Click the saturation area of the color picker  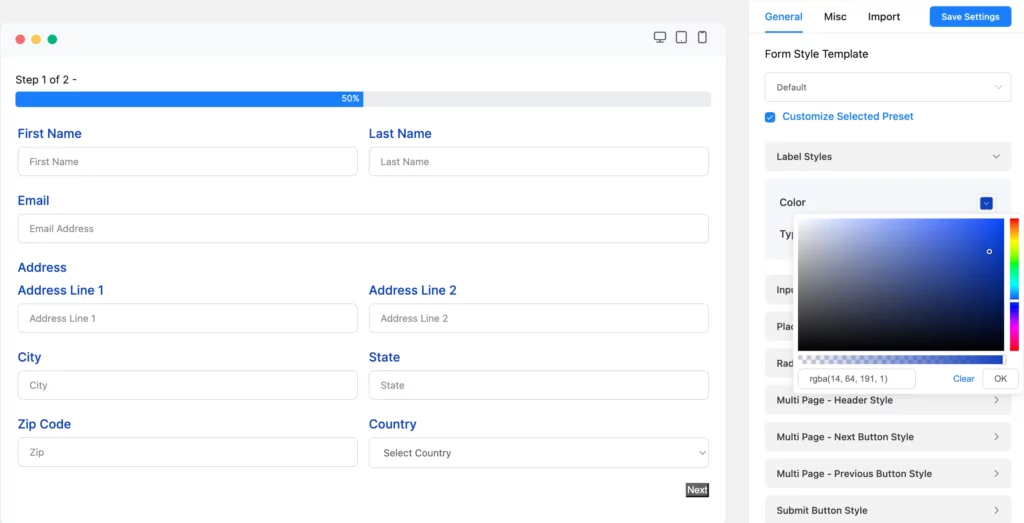pos(901,285)
